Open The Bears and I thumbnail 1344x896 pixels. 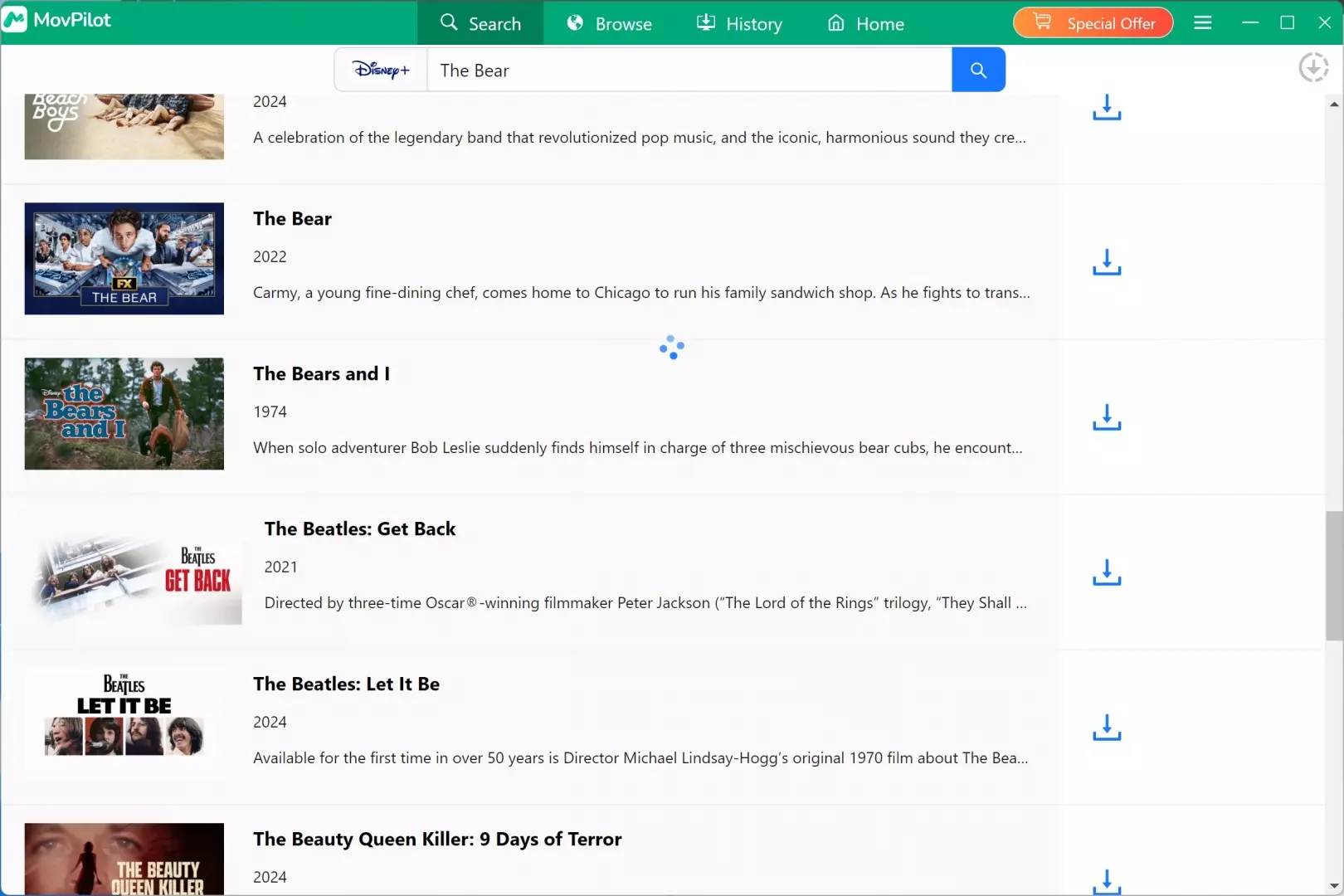tap(124, 414)
